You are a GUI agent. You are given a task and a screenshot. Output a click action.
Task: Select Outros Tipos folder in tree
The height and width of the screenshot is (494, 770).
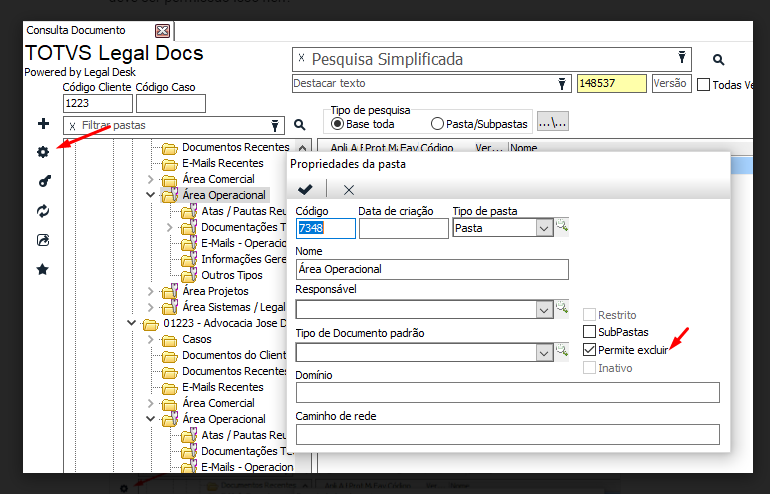point(232,275)
